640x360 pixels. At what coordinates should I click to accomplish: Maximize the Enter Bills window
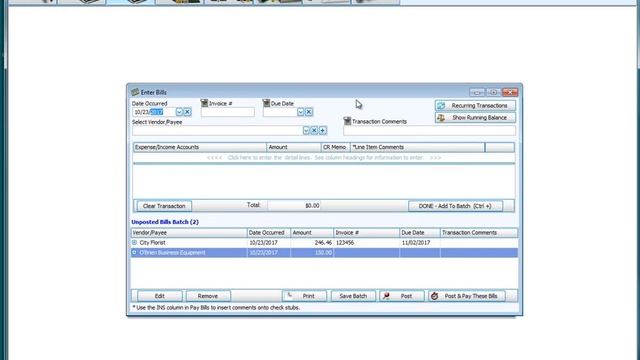click(493, 92)
